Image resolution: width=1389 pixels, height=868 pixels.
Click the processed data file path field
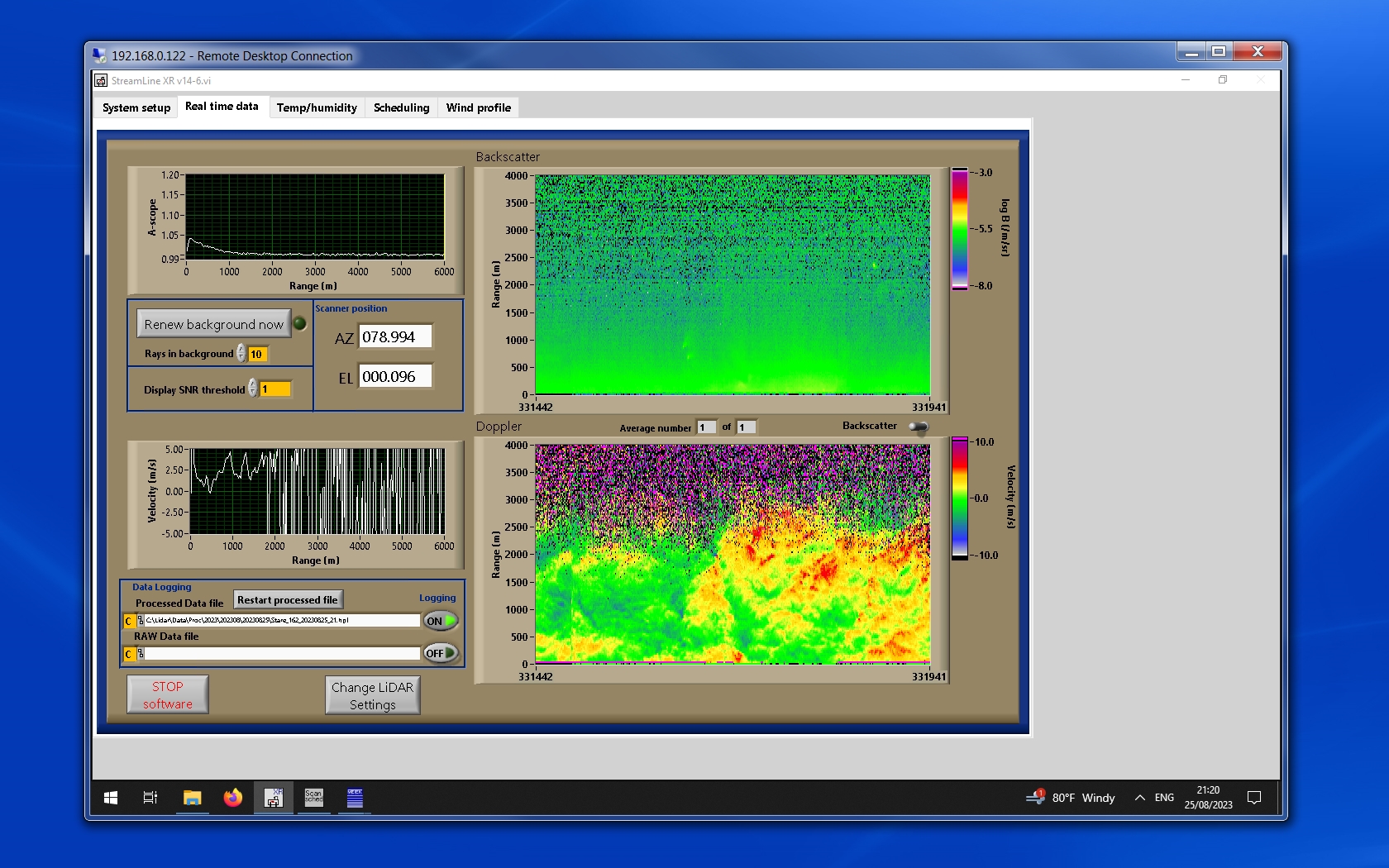(x=281, y=620)
